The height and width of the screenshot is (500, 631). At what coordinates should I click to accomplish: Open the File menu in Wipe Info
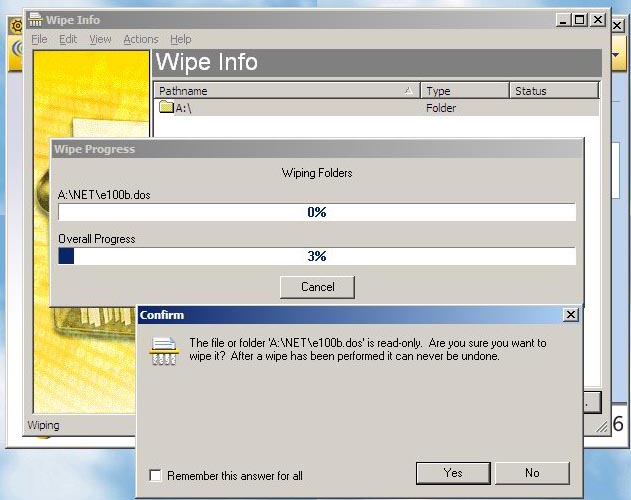tap(39, 39)
